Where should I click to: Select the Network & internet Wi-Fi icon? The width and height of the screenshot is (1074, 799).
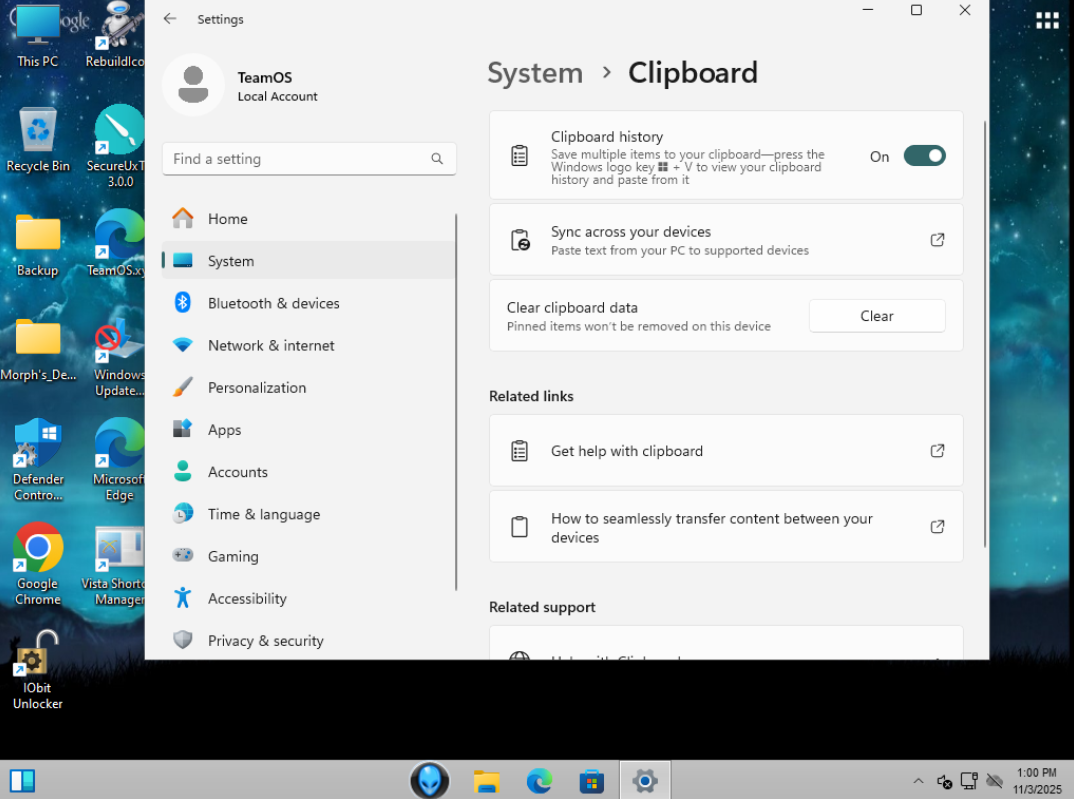point(183,345)
